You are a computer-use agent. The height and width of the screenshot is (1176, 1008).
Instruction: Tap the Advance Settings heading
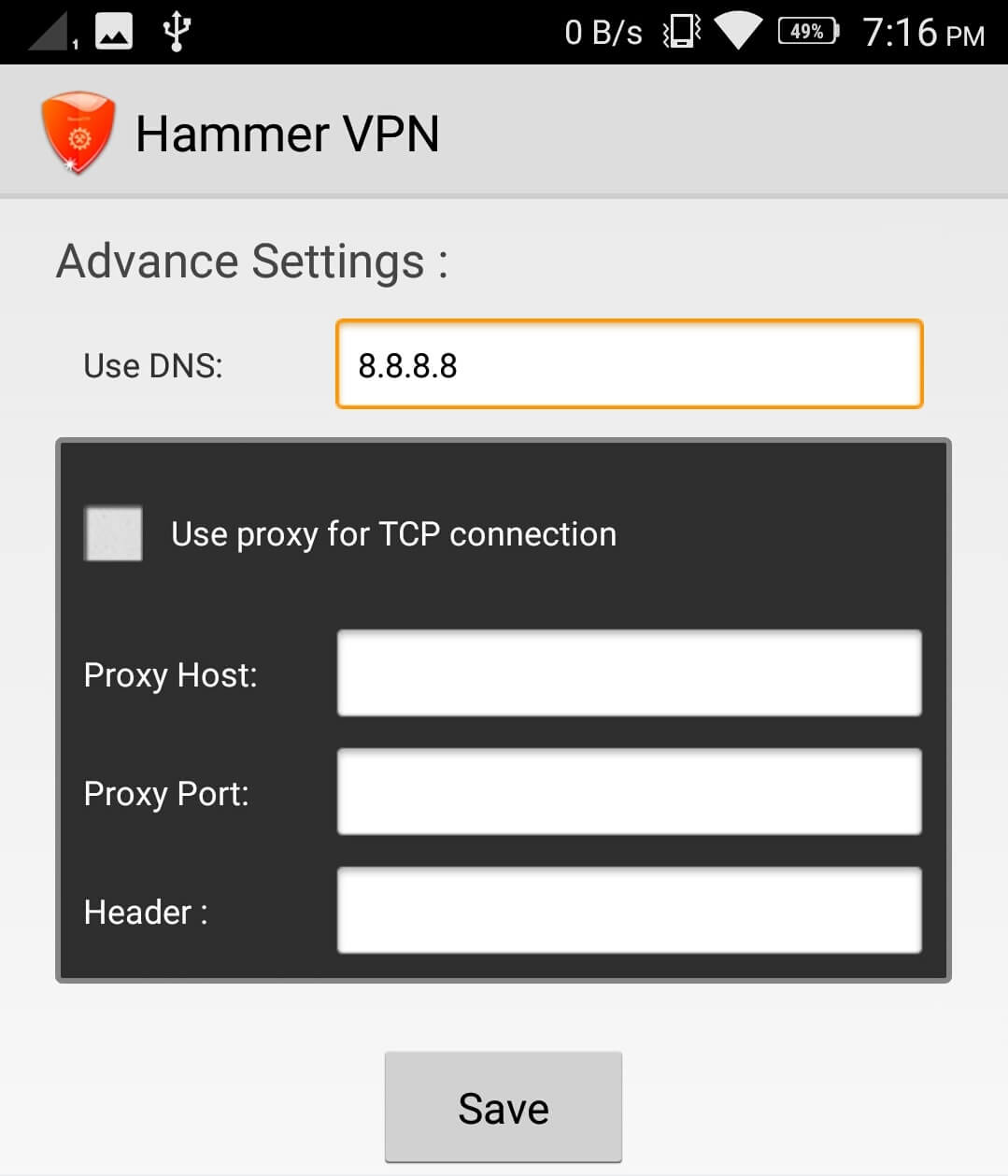(x=252, y=261)
